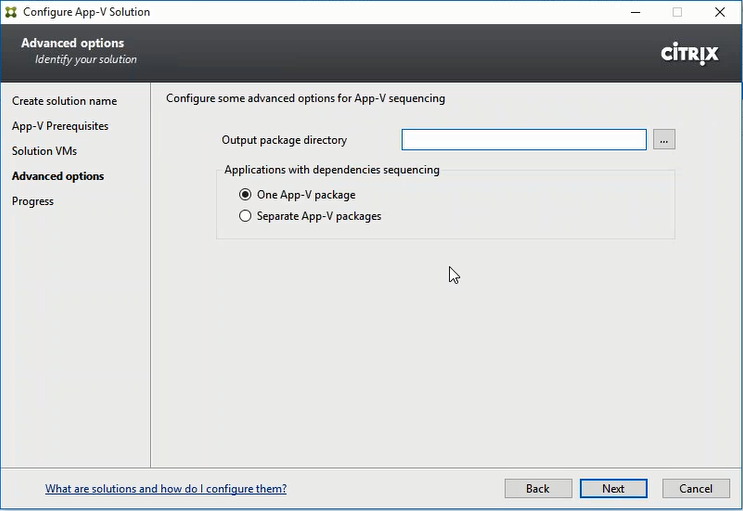Click the 'Advanced options' header title
The width and height of the screenshot is (743, 511).
point(73,43)
